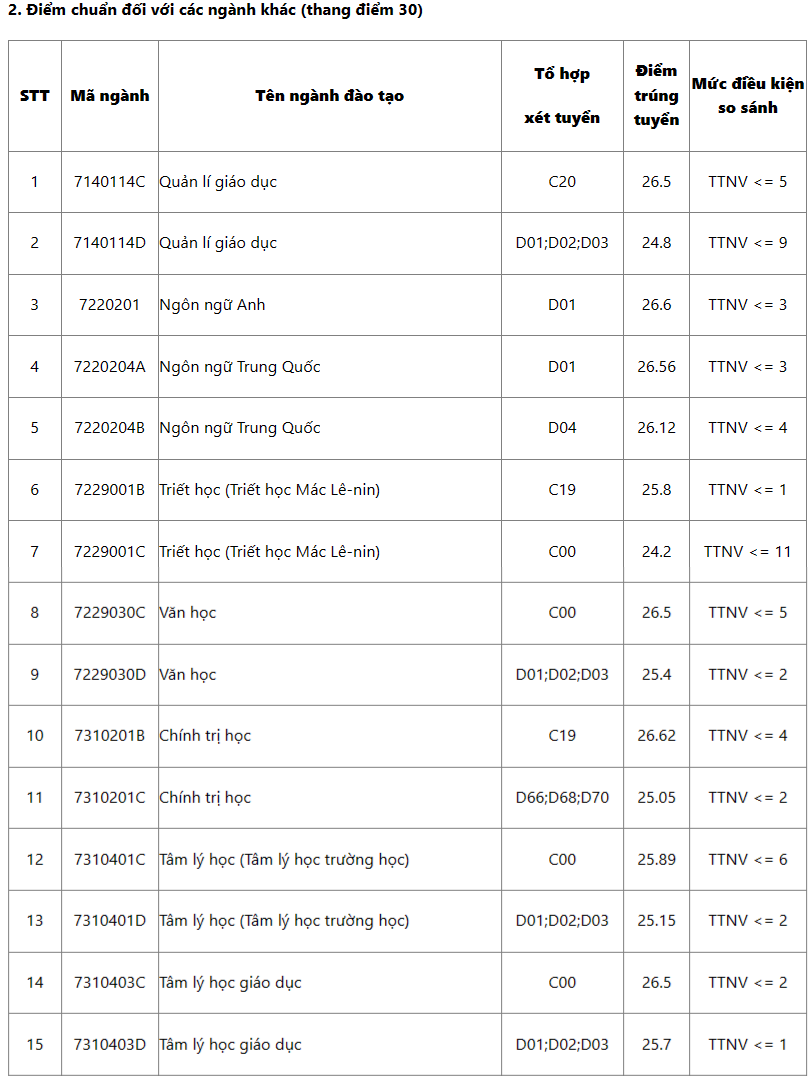809x1076 pixels.
Task: Click the Mức điều kiện so sánh header
Action: point(748,96)
